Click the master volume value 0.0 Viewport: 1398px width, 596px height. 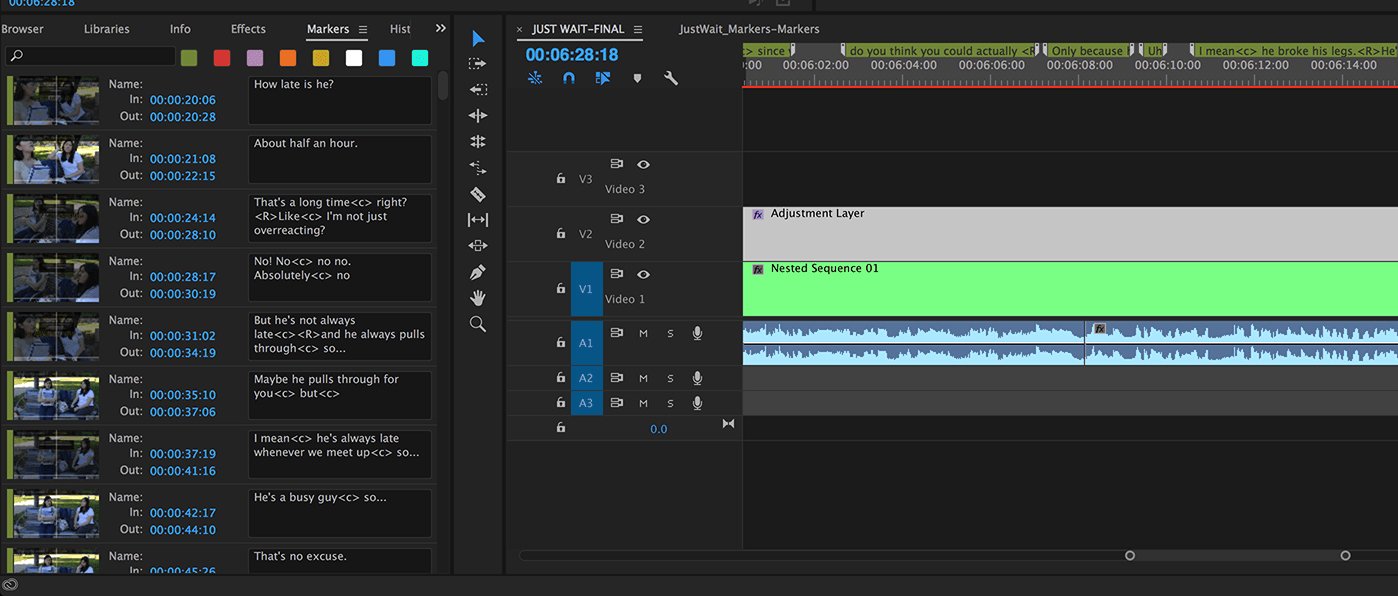click(x=658, y=429)
